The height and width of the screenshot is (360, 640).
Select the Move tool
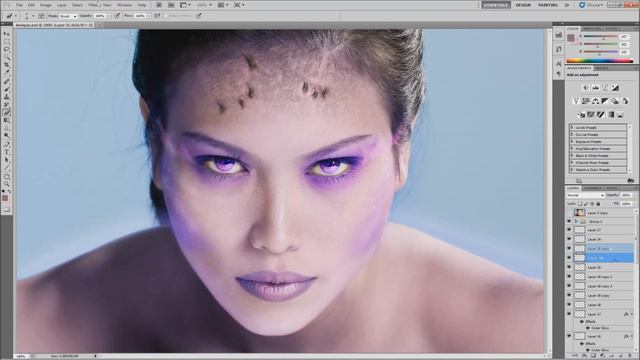pos(7,34)
